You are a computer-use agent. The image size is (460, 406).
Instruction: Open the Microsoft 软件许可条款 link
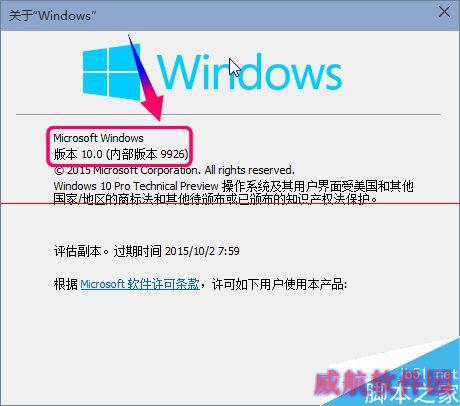pyautogui.click(x=140, y=284)
